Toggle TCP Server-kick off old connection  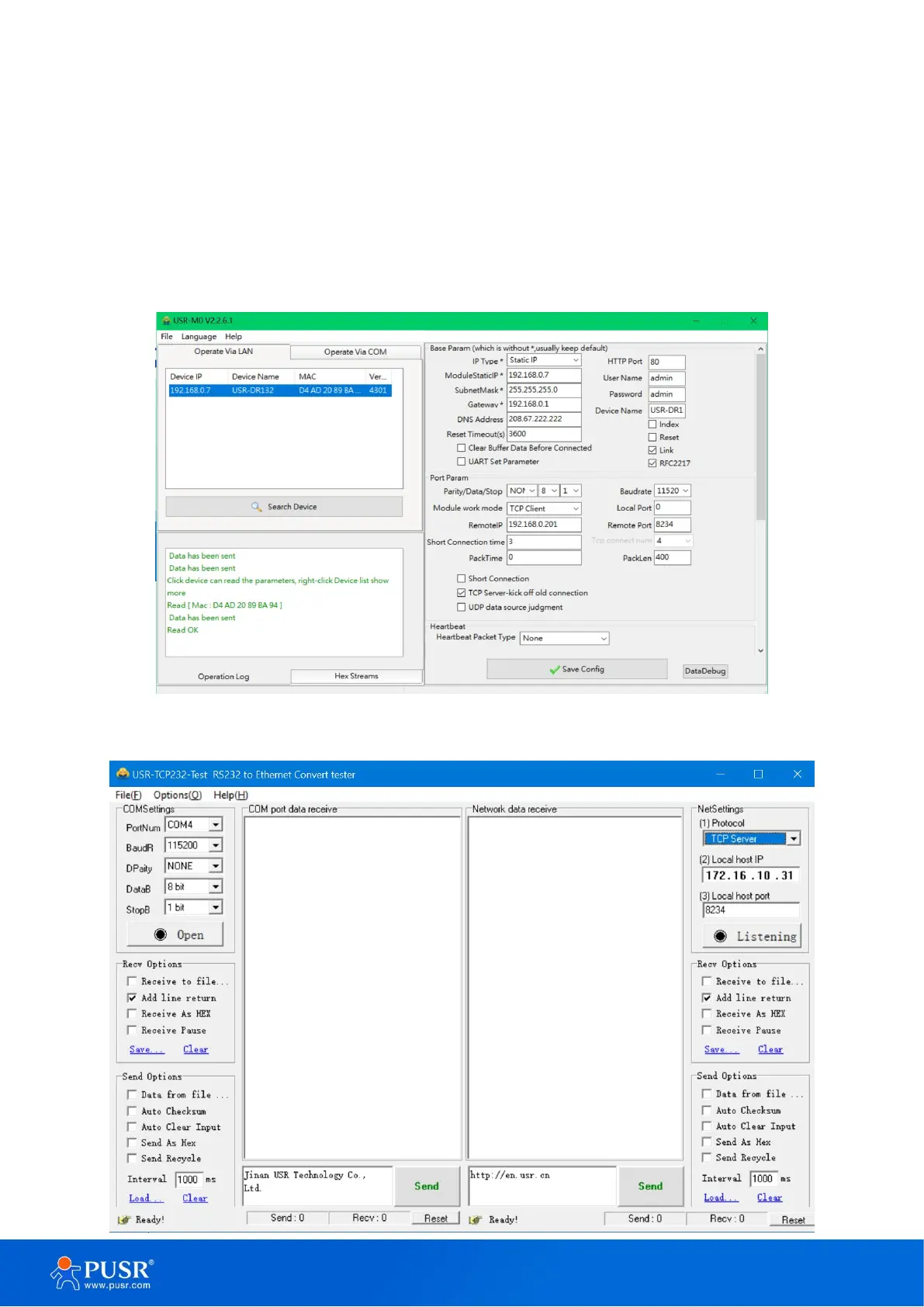(462, 593)
